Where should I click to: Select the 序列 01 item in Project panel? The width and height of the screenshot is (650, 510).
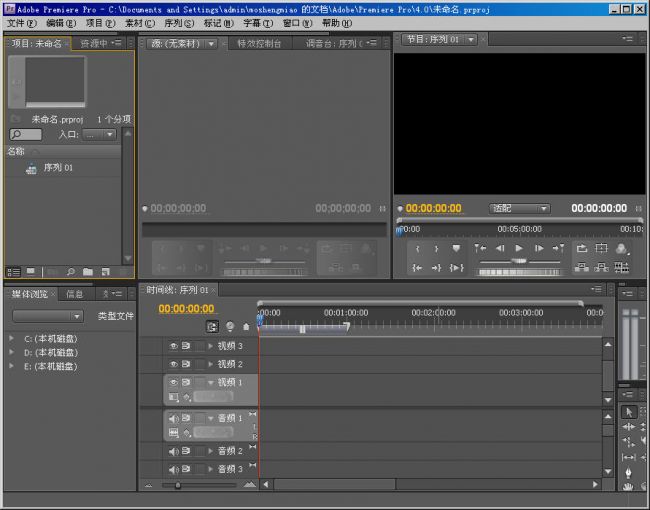[x=58, y=168]
